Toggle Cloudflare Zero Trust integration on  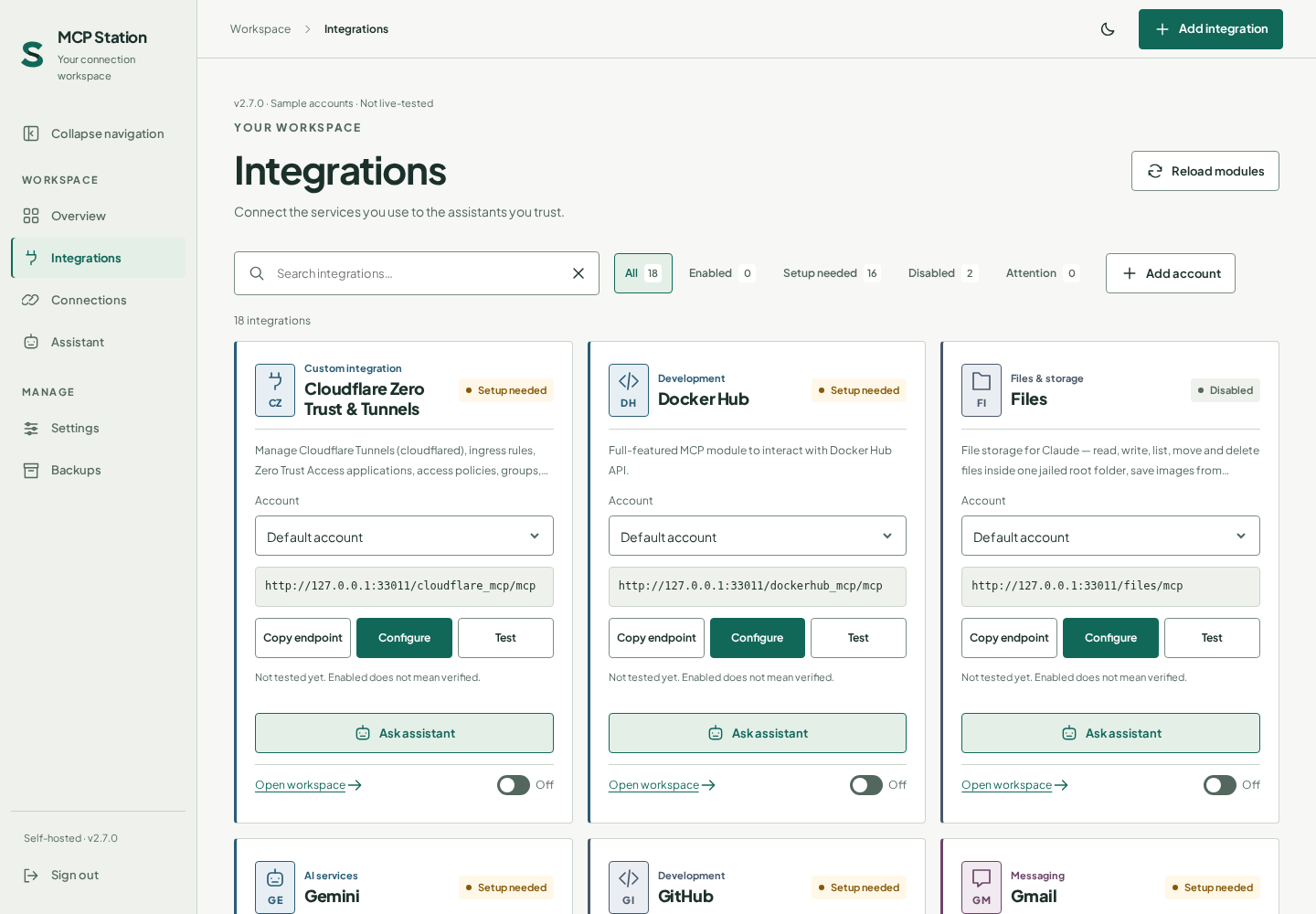(514, 785)
